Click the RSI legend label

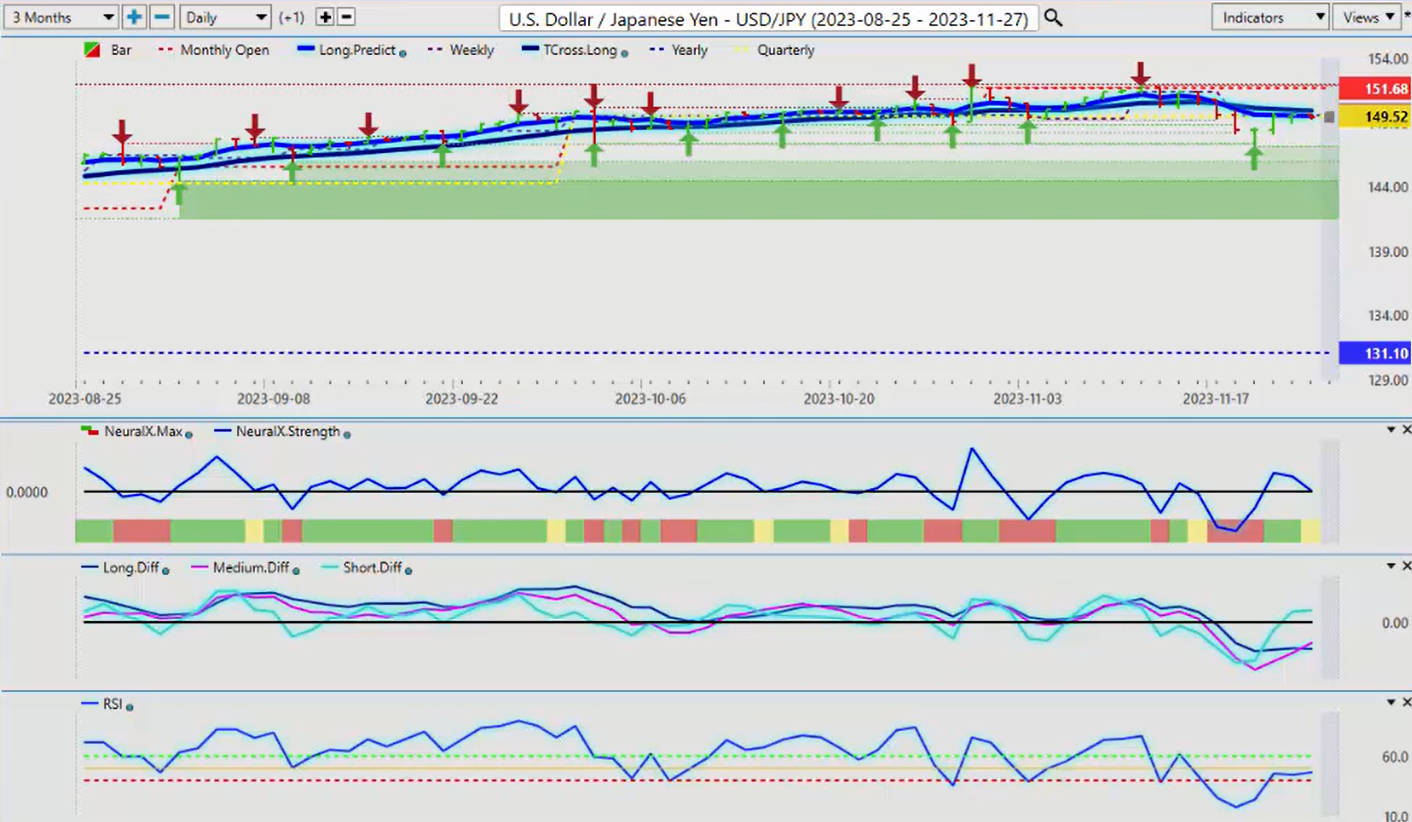112,705
